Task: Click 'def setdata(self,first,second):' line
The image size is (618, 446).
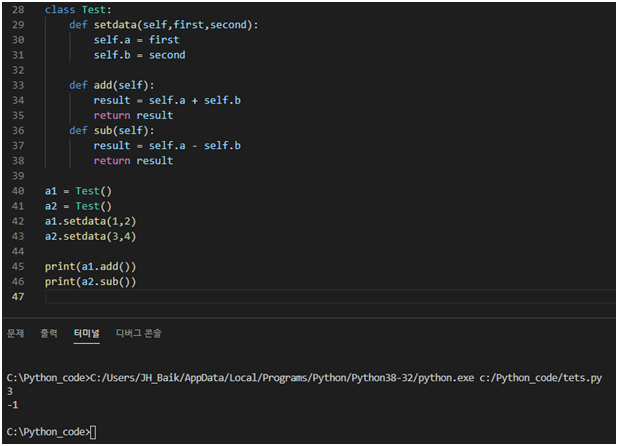Action: (164, 25)
